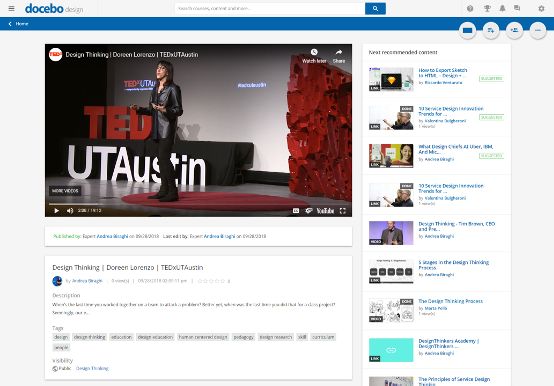Open the messages chat icon

point(517,8)
